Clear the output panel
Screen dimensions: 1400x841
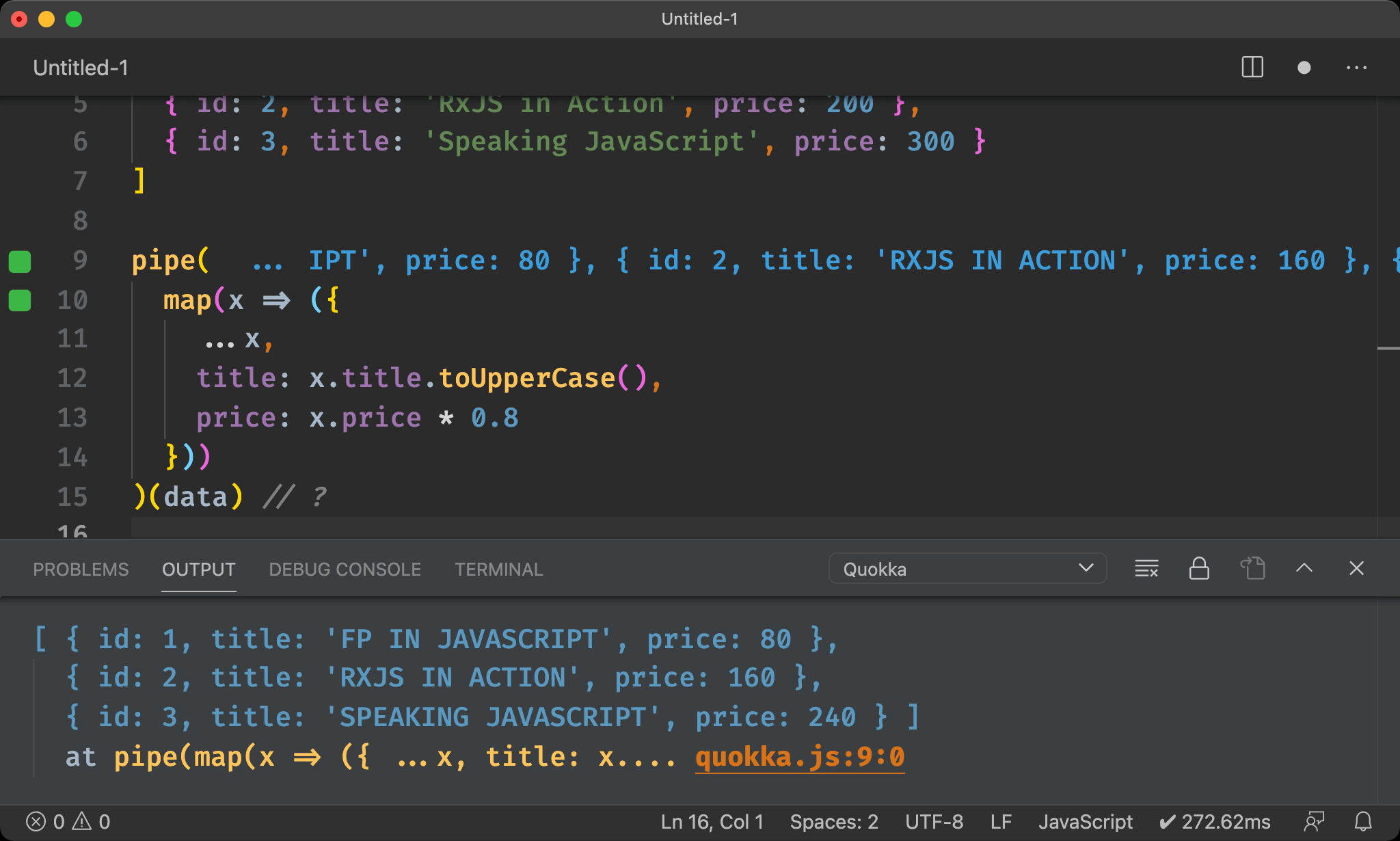pyautogui.click(x=1146, y=568)
